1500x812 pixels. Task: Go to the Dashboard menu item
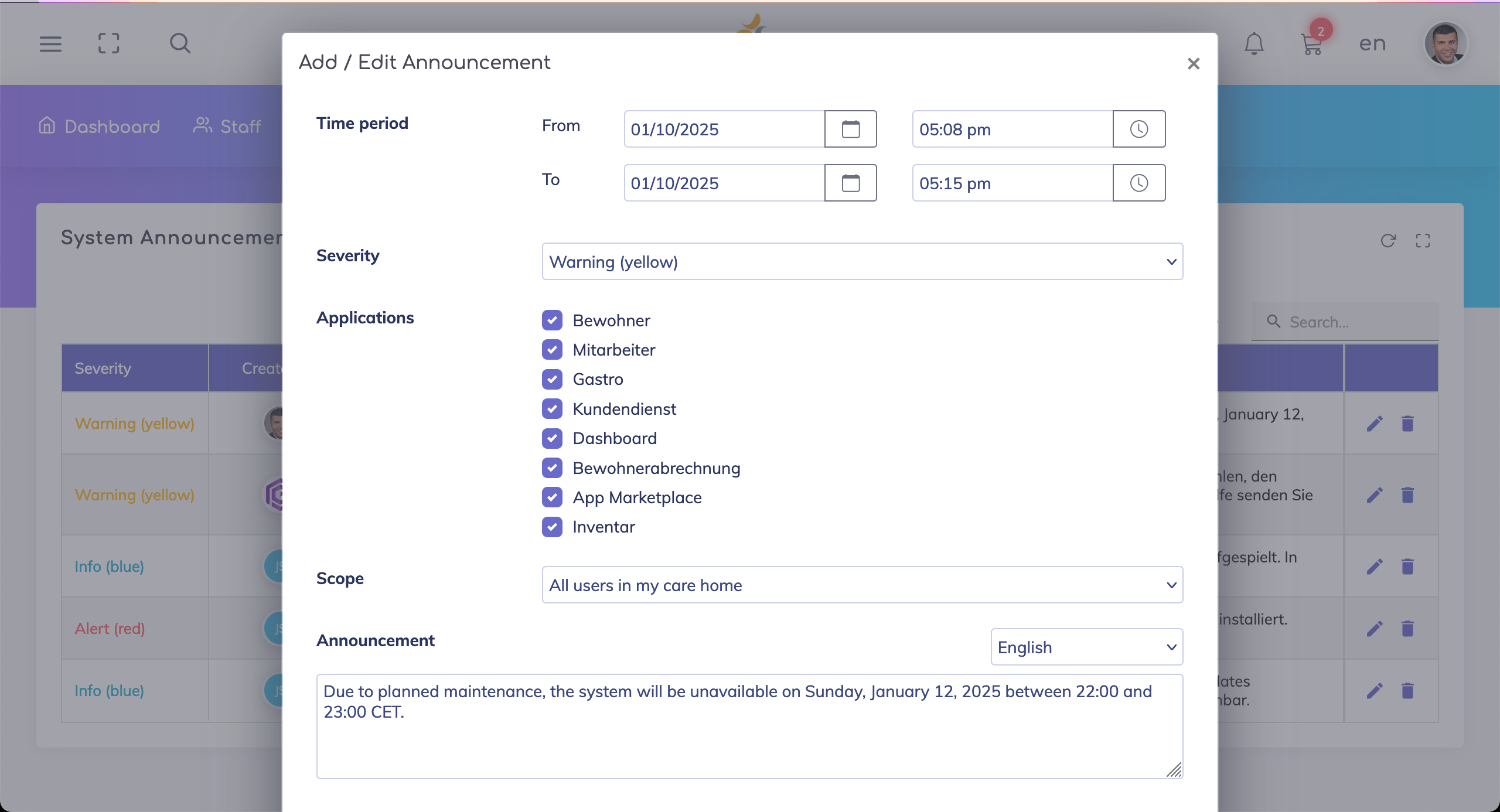(x=100, y=126)
